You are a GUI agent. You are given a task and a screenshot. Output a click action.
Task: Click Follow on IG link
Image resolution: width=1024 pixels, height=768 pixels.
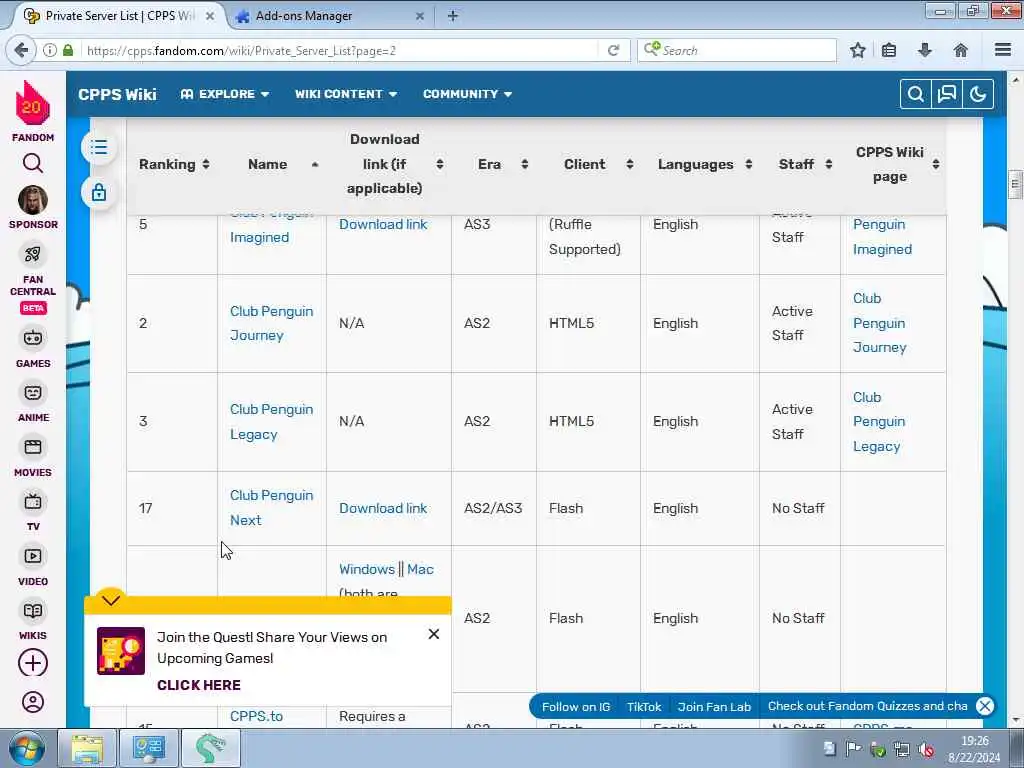tap(575, 707)
